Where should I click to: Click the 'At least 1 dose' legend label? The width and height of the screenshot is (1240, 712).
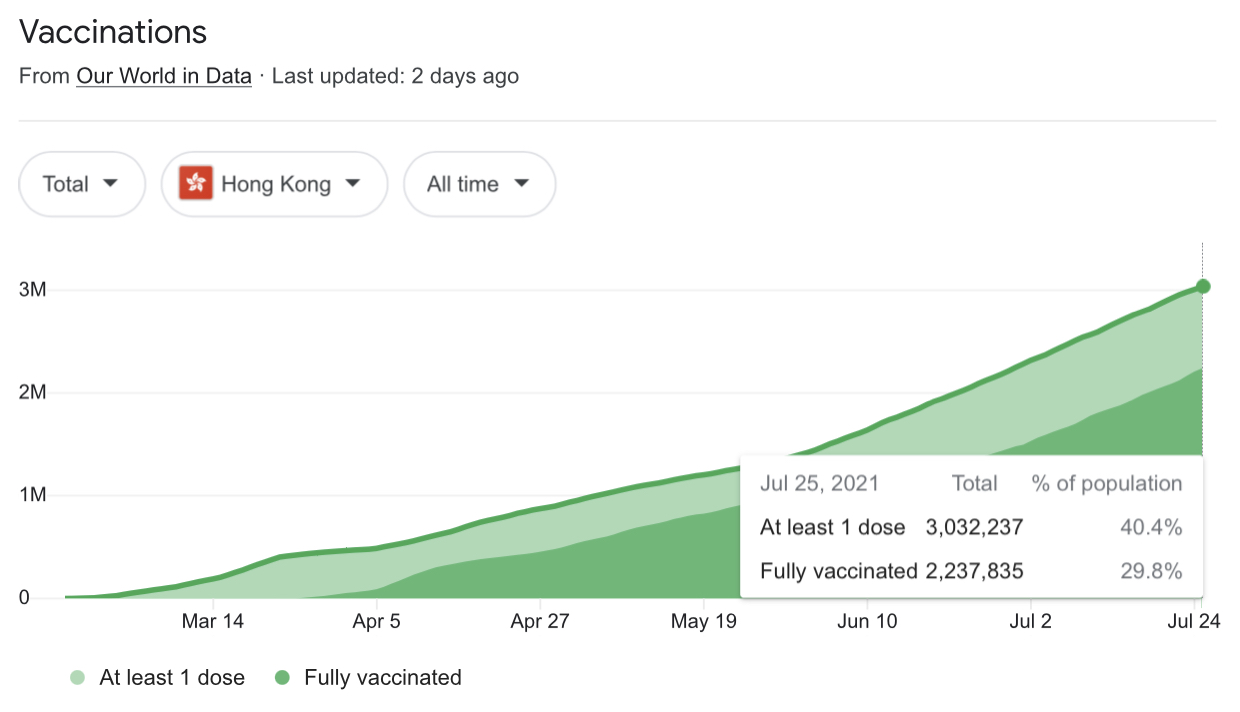click(172, 678)
